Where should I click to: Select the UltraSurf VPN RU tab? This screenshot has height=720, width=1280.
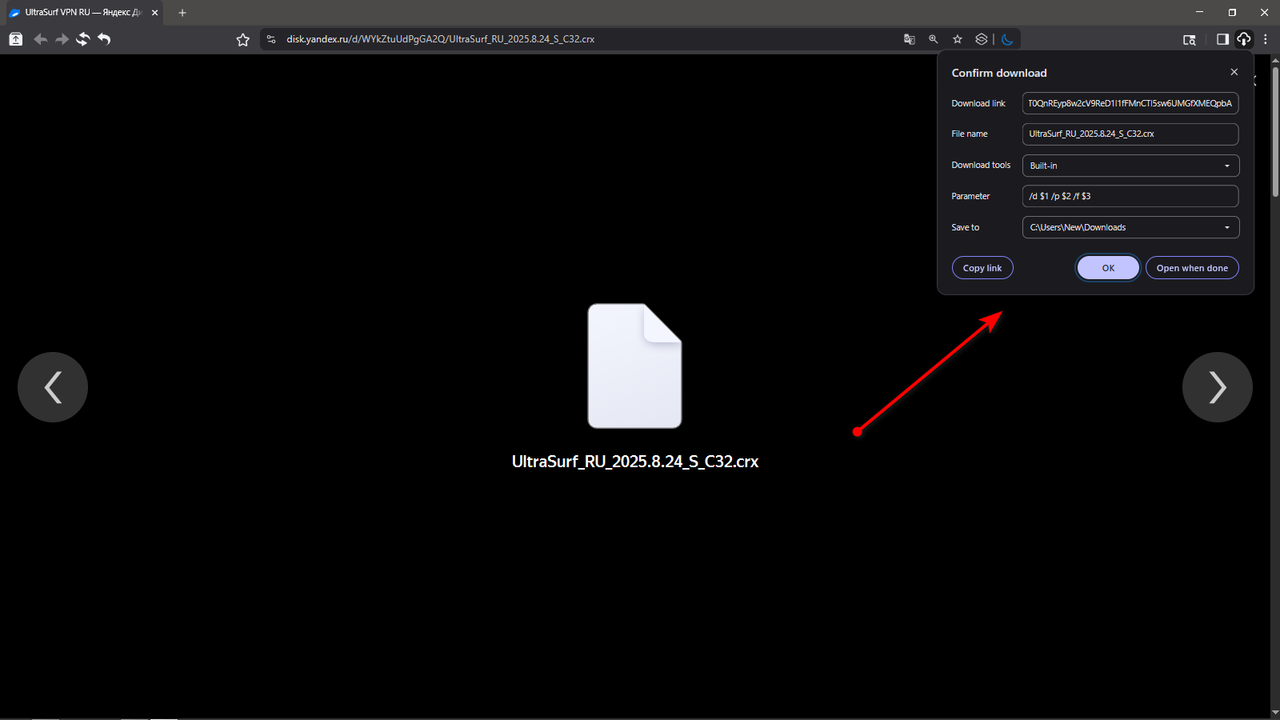tap(82, 13)
